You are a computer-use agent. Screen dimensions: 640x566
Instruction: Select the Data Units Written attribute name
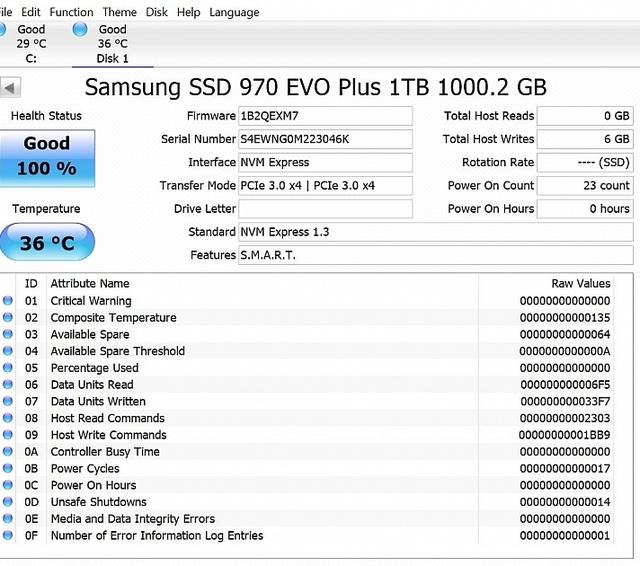[98, 402]
